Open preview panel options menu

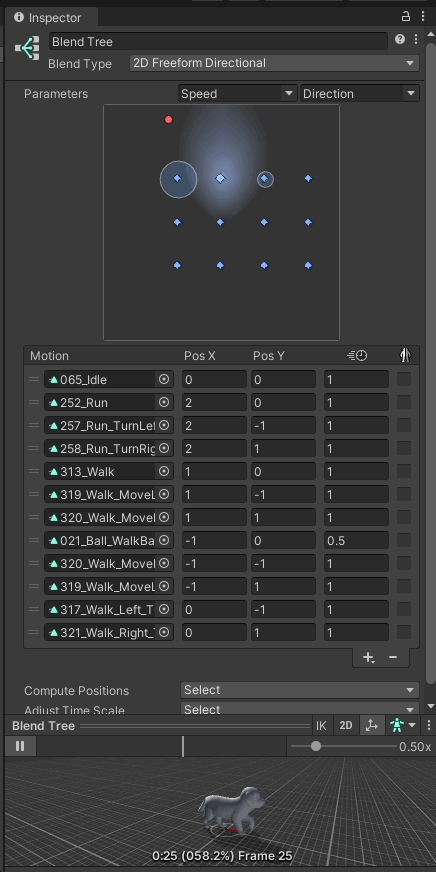pos(428,725)
